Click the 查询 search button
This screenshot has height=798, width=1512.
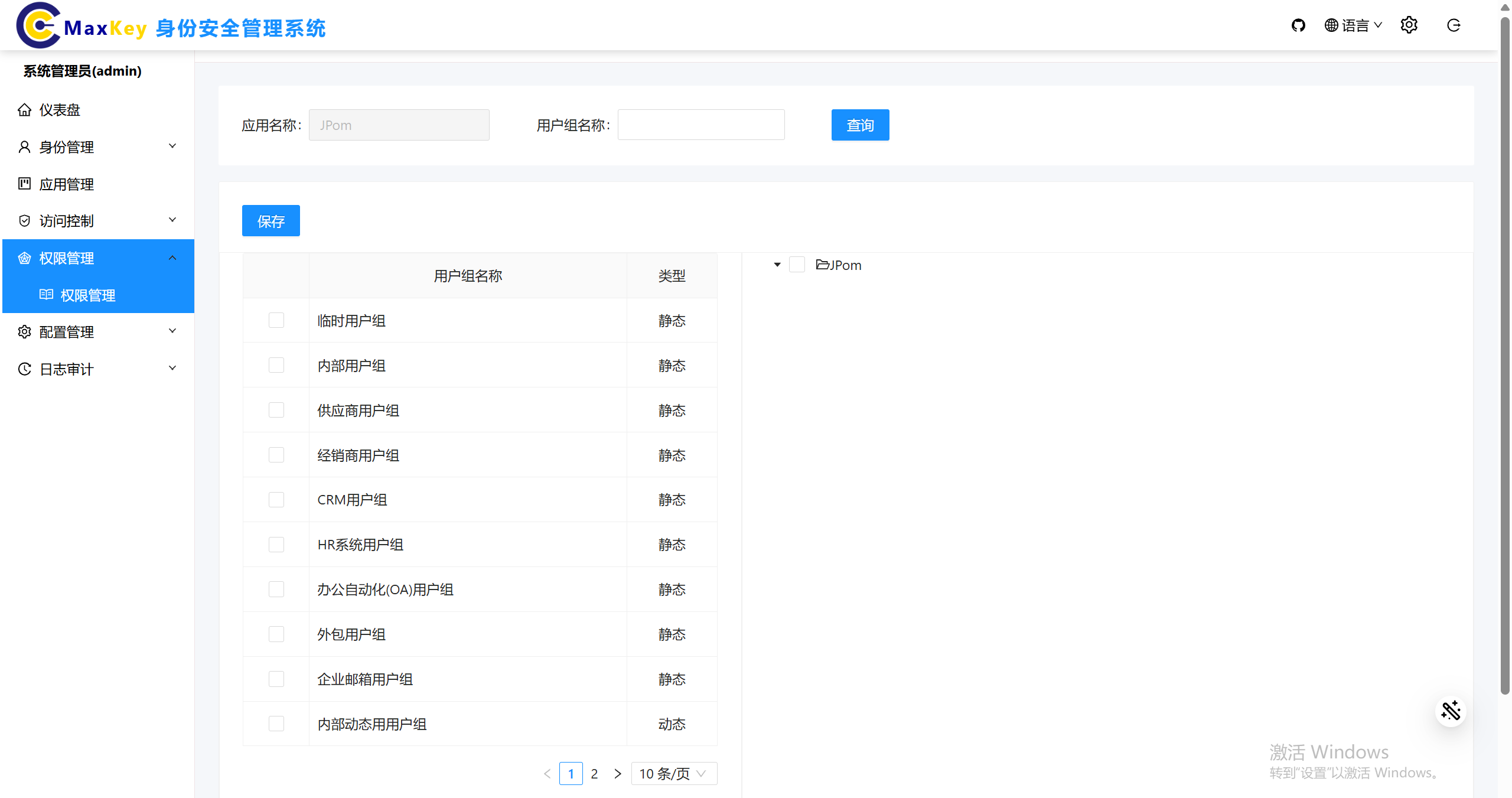[x=860, y=125]
